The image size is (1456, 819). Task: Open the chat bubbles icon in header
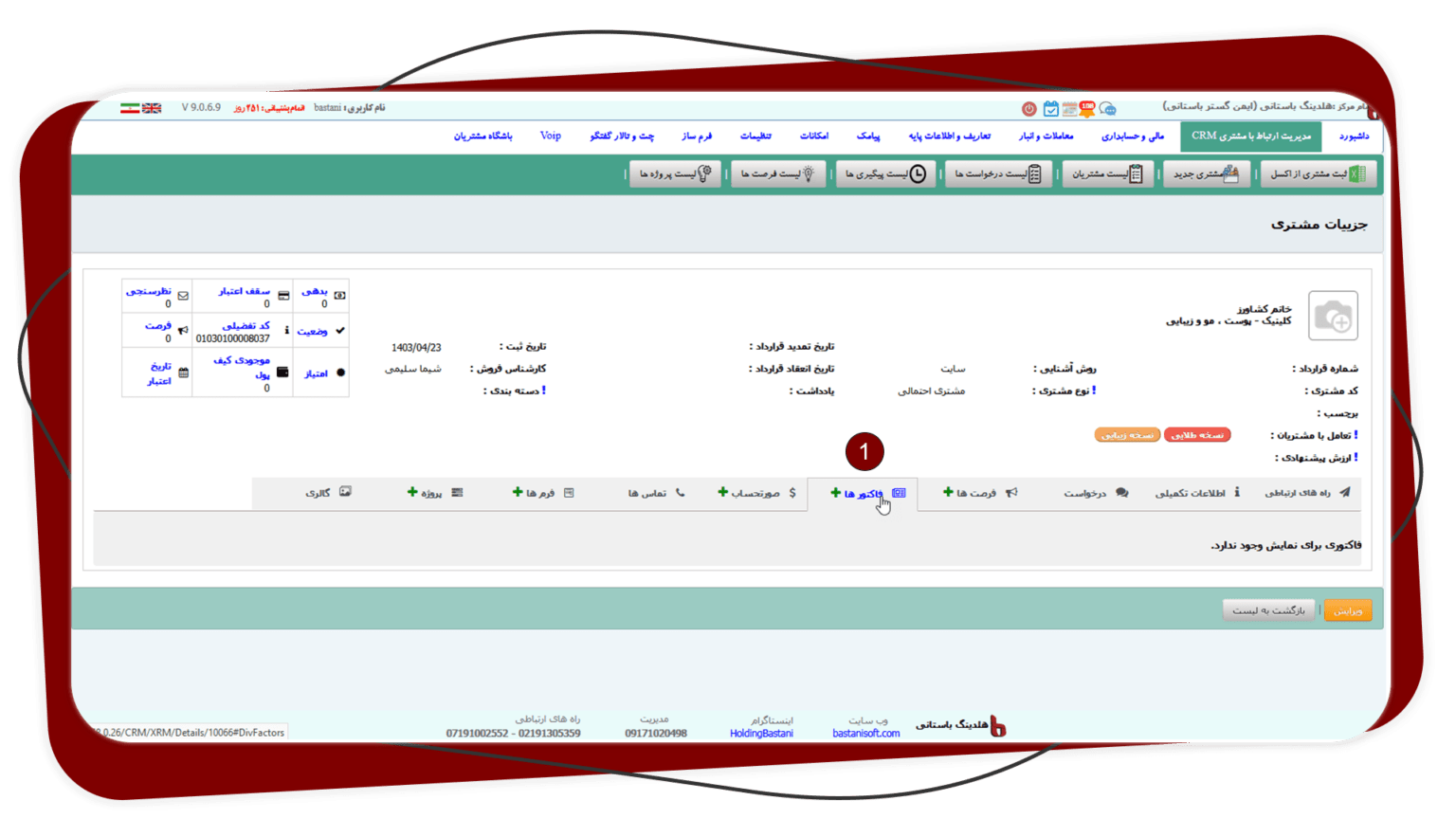[1107, 109]
